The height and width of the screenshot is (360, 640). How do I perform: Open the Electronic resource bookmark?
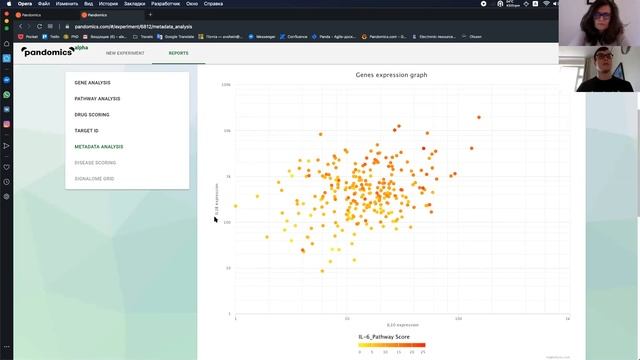click(434, 37)
